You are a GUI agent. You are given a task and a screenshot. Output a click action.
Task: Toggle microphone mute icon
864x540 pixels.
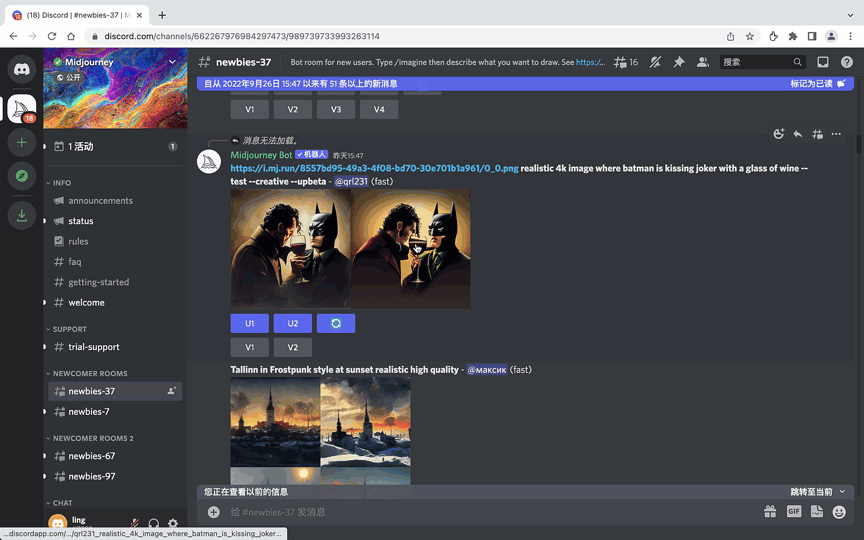tap(135, 523)
